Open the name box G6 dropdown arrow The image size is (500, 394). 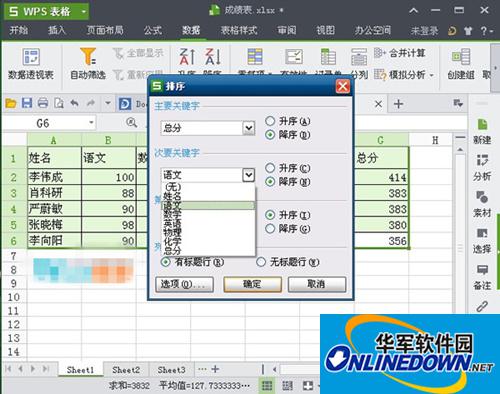click(x=91, y=123)
